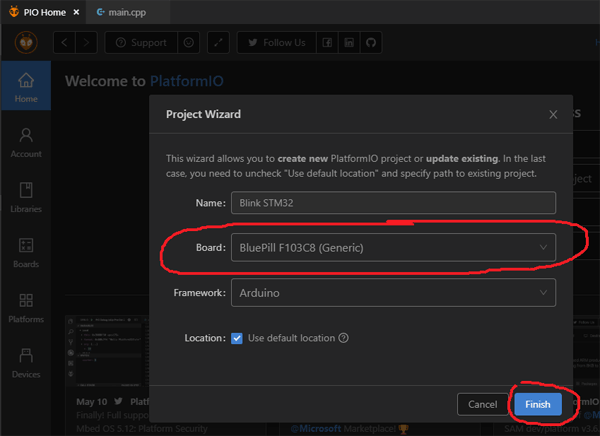Viewport: 600px width, 436px height.
Task: Click the GitHub icon in toolbar
Action: (371, 43)
